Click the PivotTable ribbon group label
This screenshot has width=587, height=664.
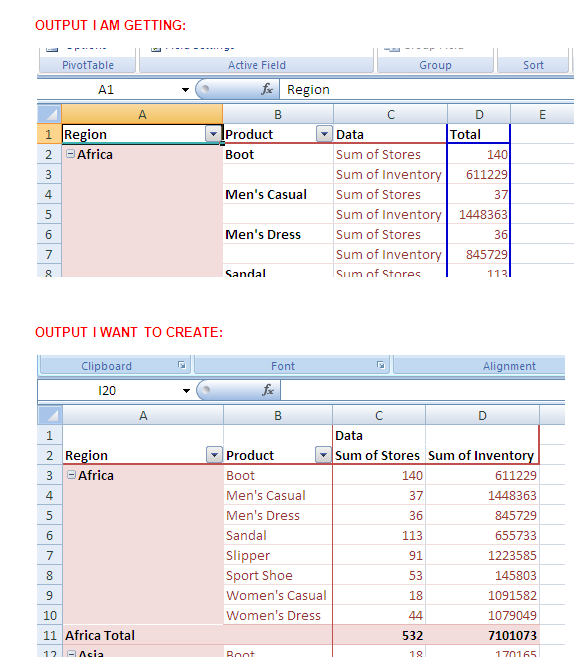point(88,65)
